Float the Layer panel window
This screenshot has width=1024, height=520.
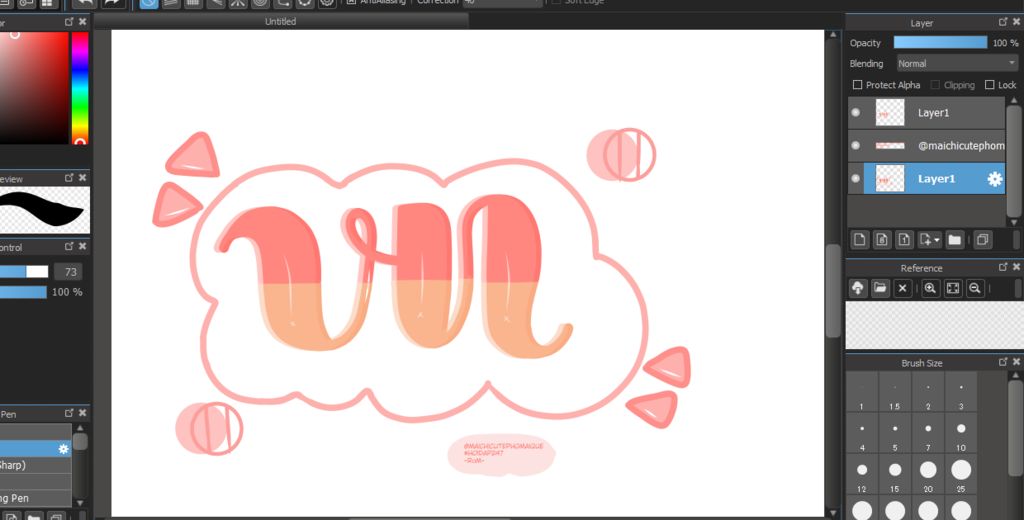click(x=1003, y=22)
